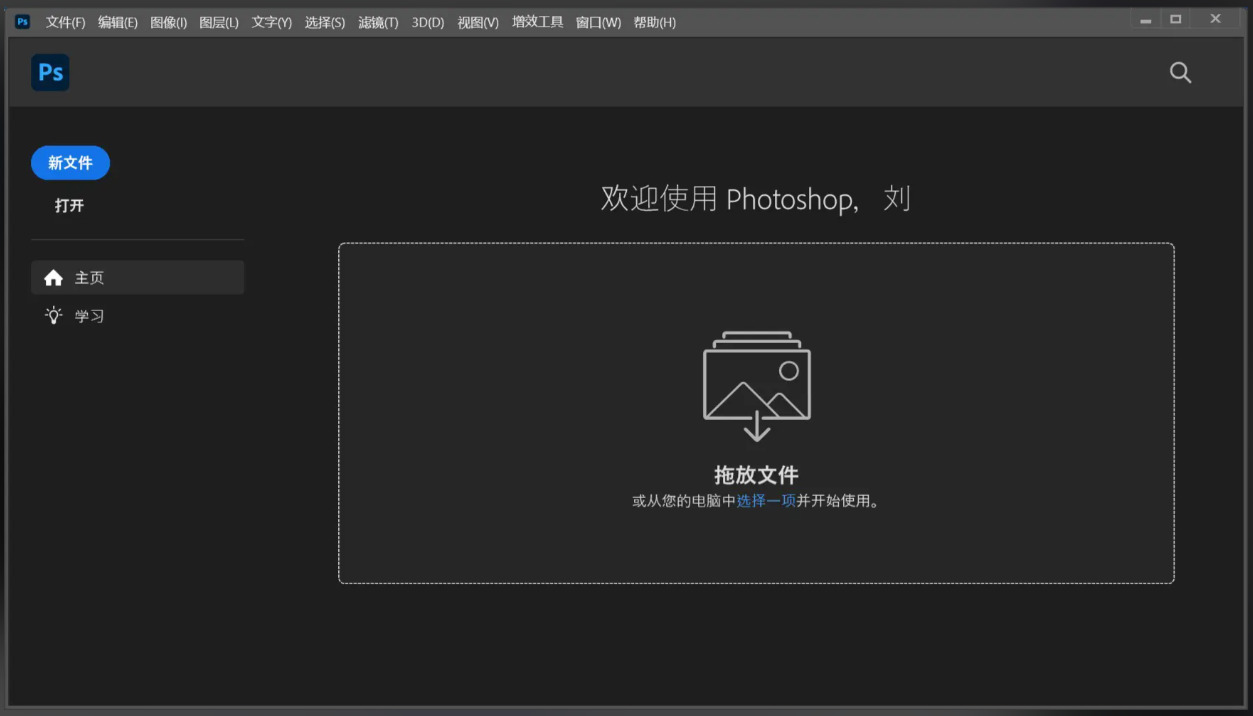Screen dimensions: 1253x716
Task: Click the Photoshop Ps logo in the header
Action: tap(50, 73)
